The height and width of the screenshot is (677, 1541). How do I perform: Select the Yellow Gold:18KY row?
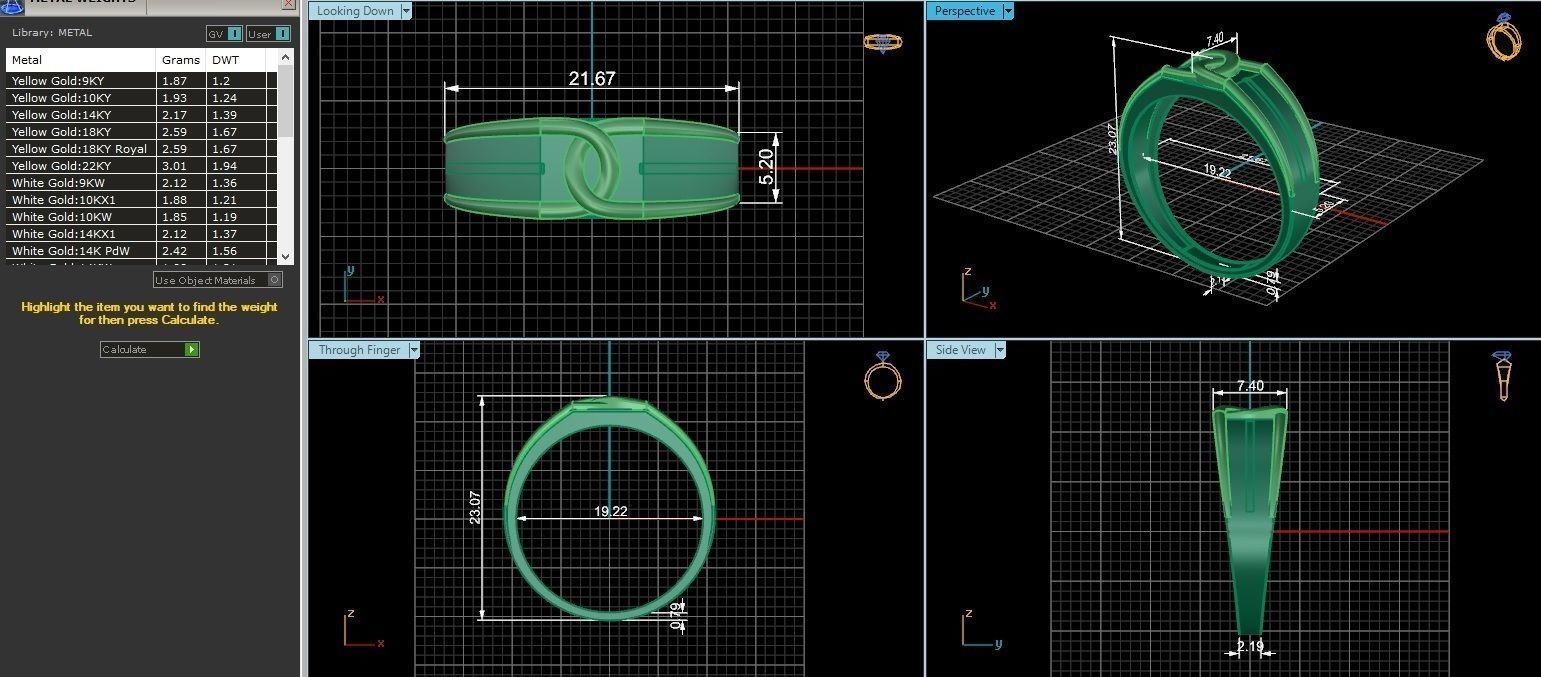pyautogui.click(x=142, y=132)
